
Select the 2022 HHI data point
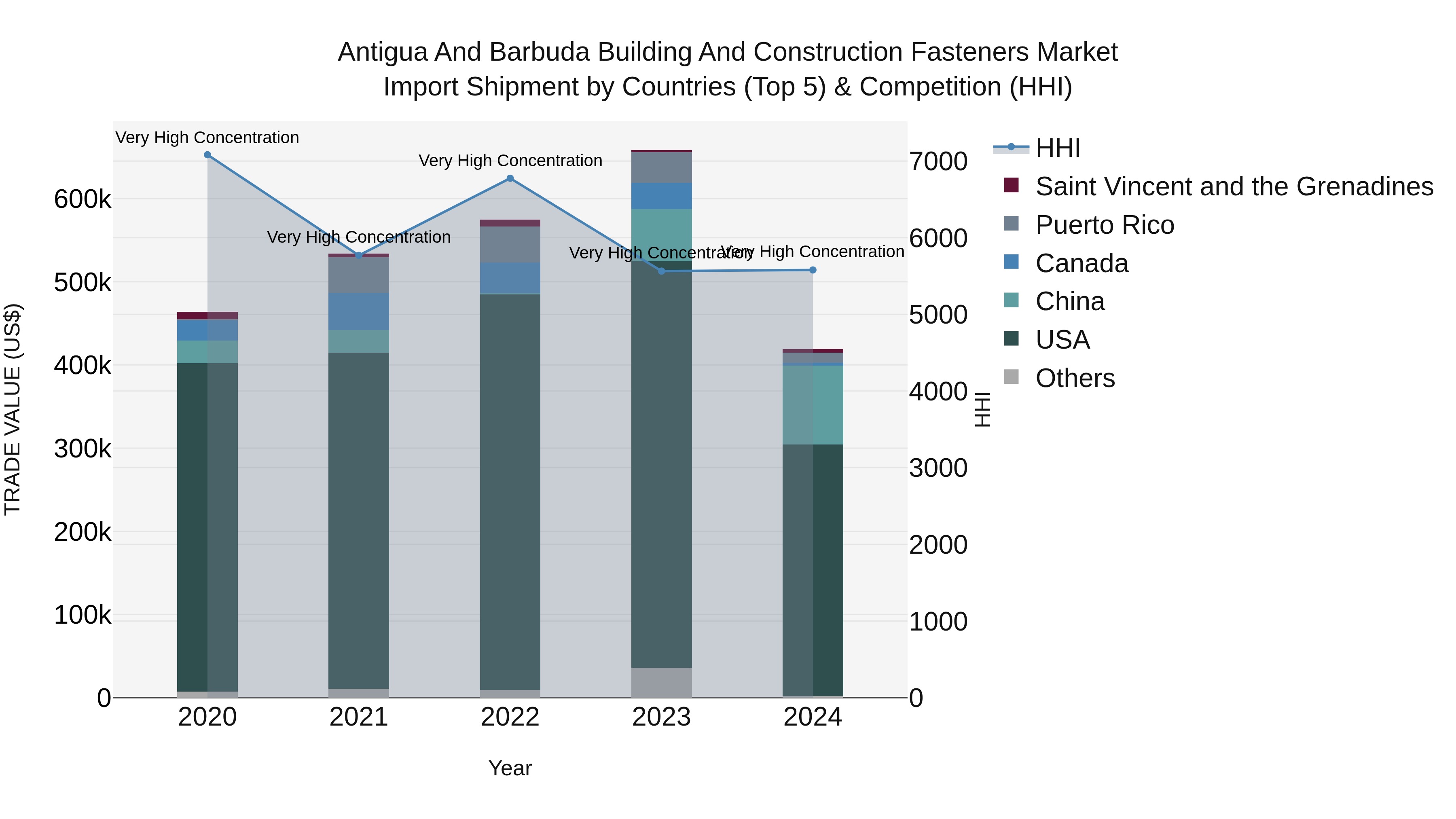(510, 179)
